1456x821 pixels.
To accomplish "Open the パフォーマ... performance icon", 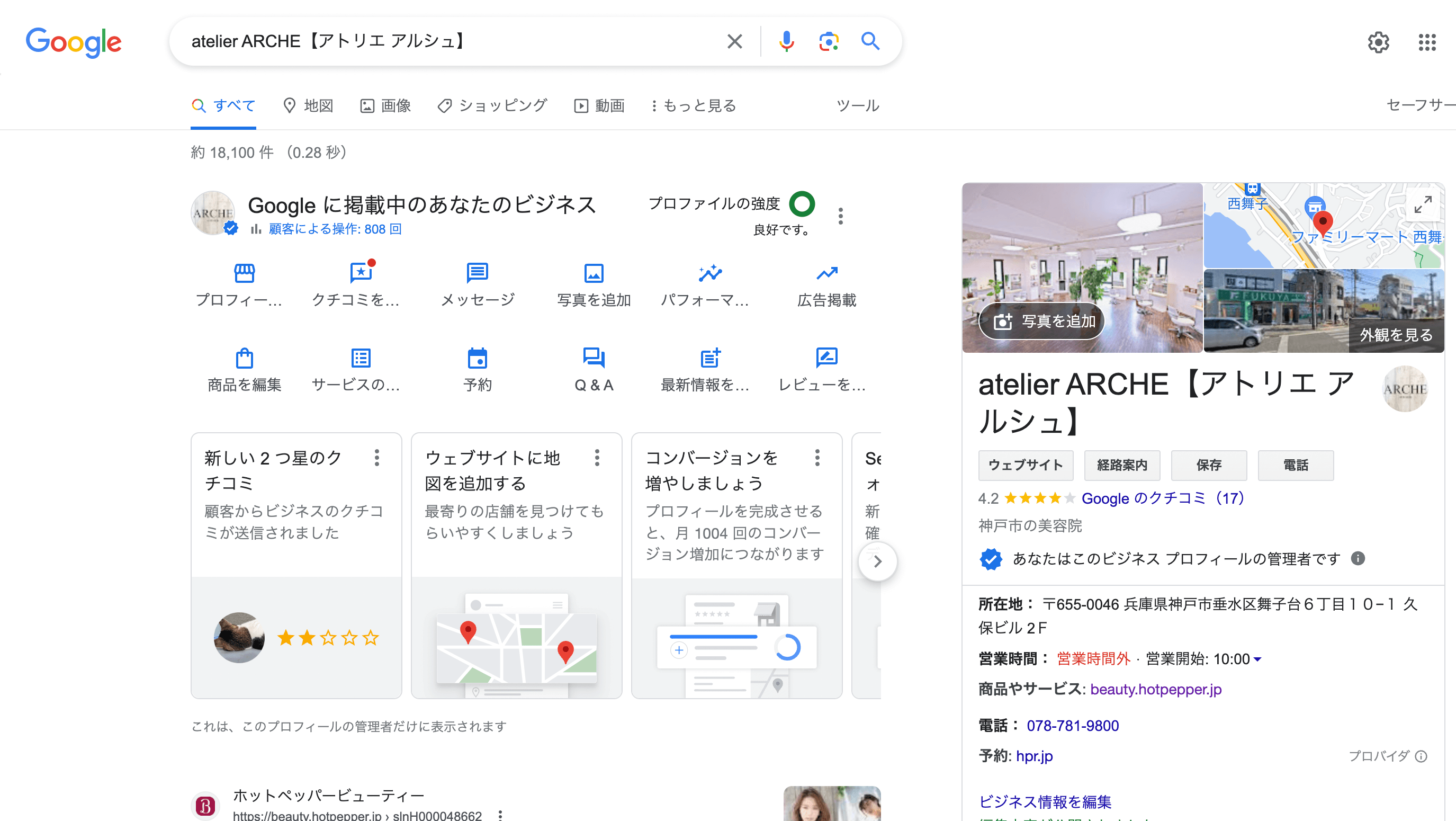I will coord(710,273).
